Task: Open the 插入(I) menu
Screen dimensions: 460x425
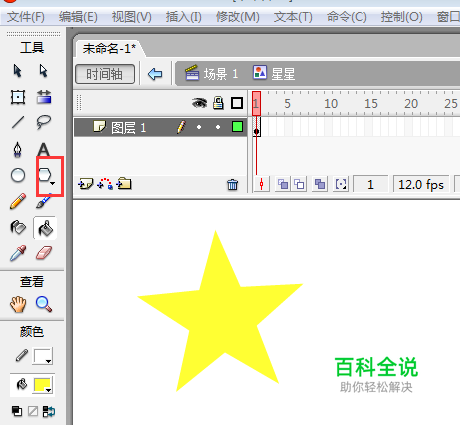Action: coord(184,17)
